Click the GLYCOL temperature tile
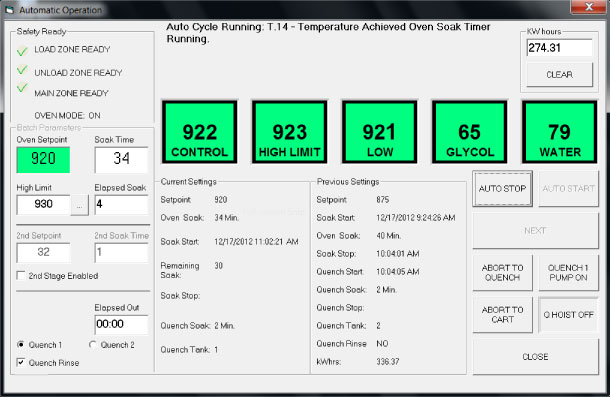This screenshot has height=397, width=610. click(x=470, y=132)
